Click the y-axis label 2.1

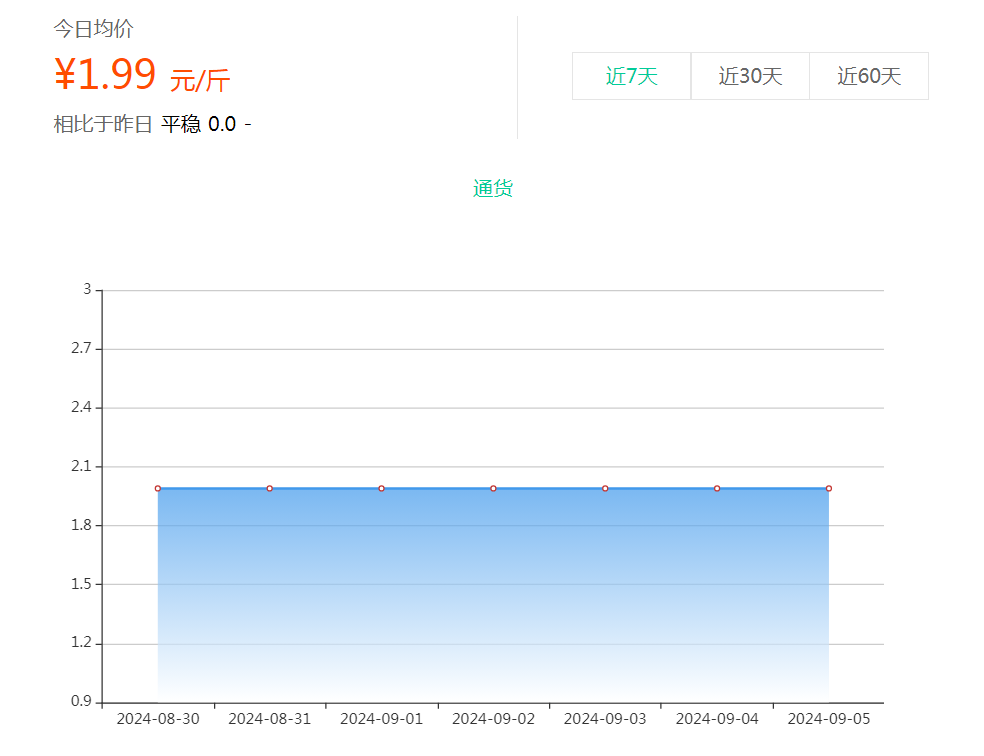tap(81, 466)
